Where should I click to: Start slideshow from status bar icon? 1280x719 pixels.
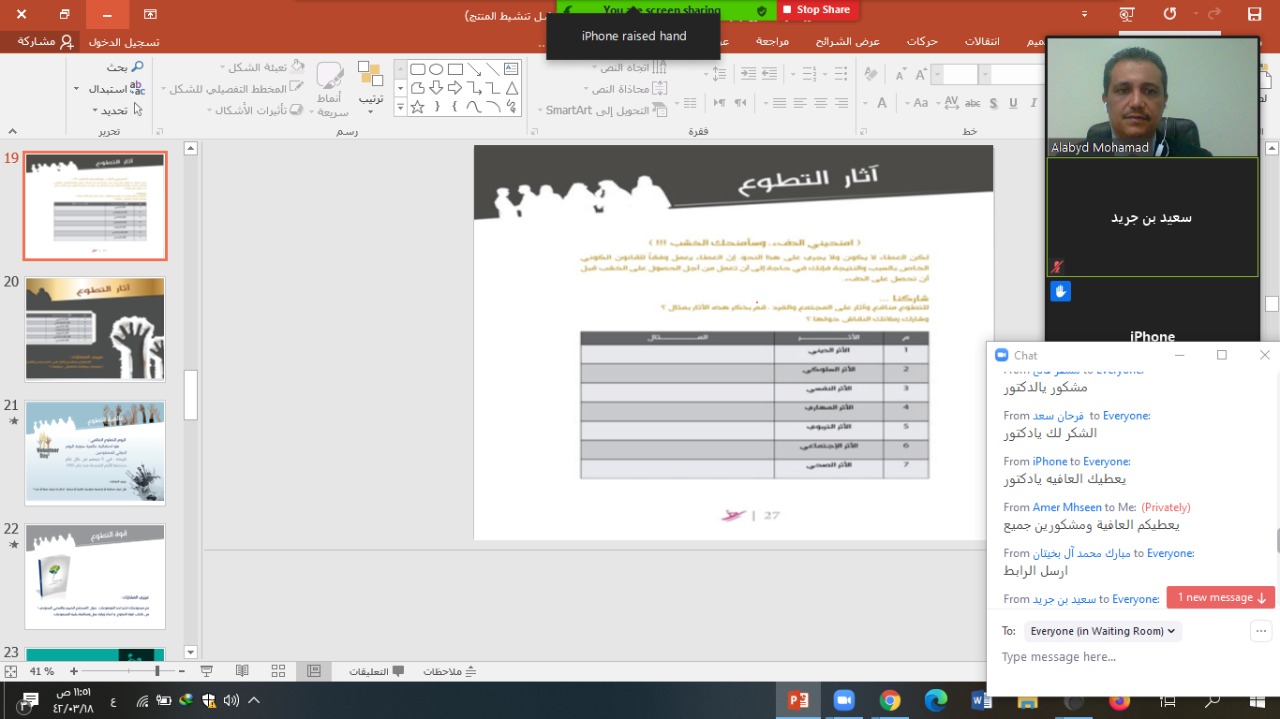207,671
